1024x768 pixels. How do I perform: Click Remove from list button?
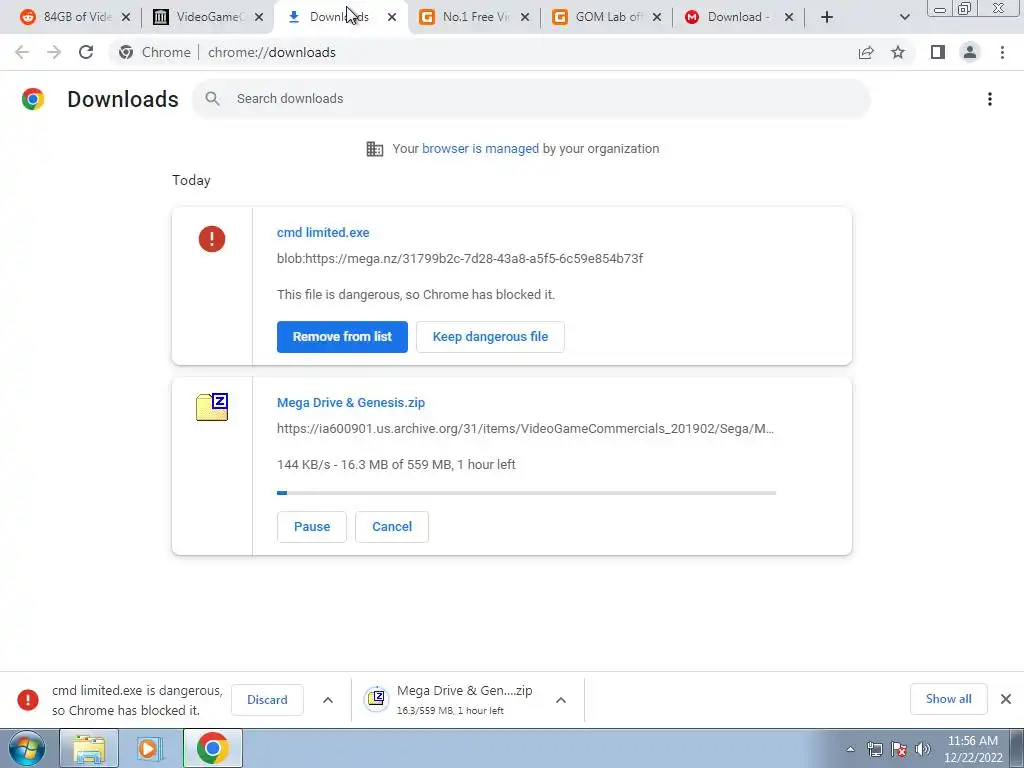point(342,337)
